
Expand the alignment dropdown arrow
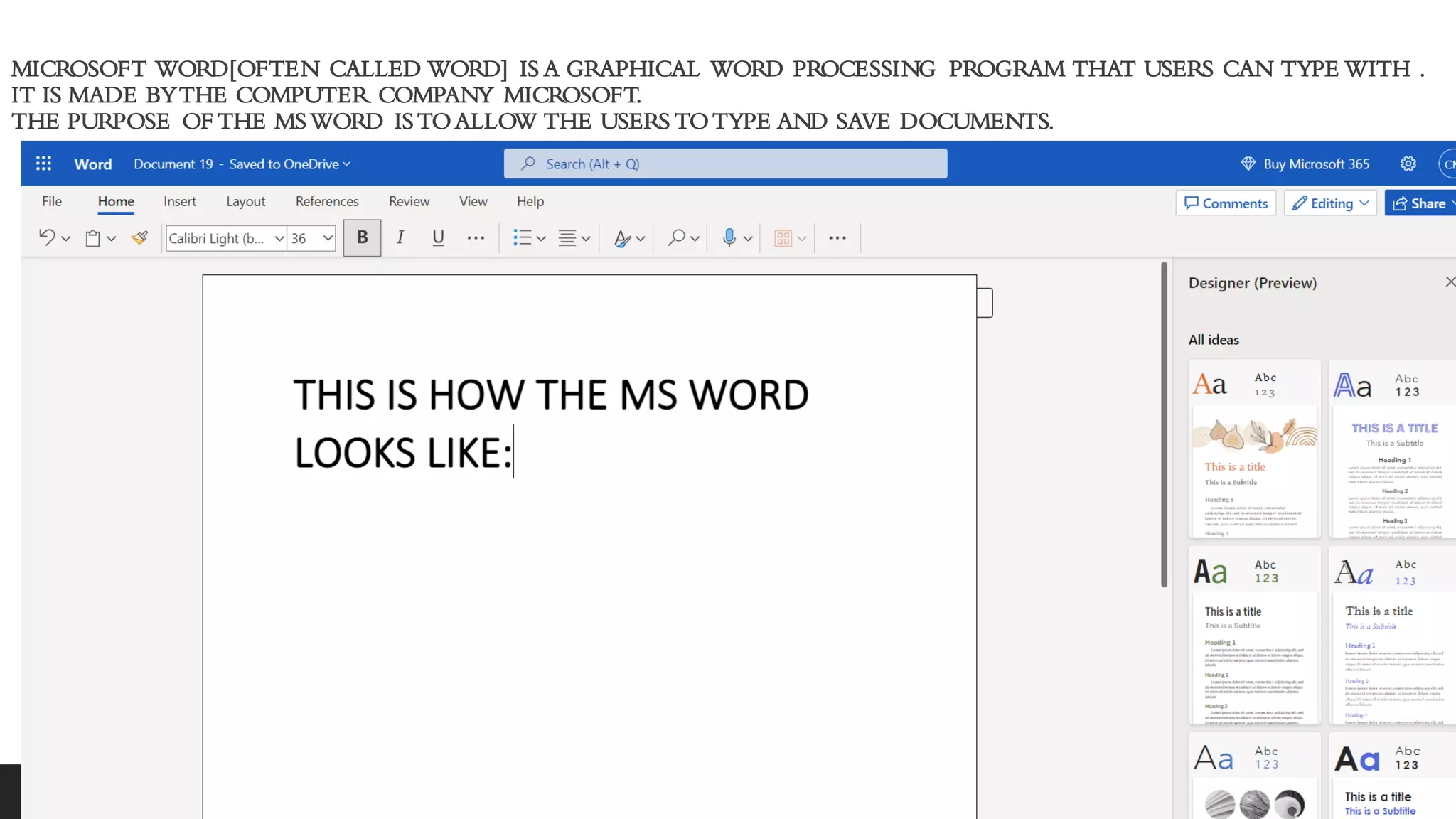click(x=586, y=239)
